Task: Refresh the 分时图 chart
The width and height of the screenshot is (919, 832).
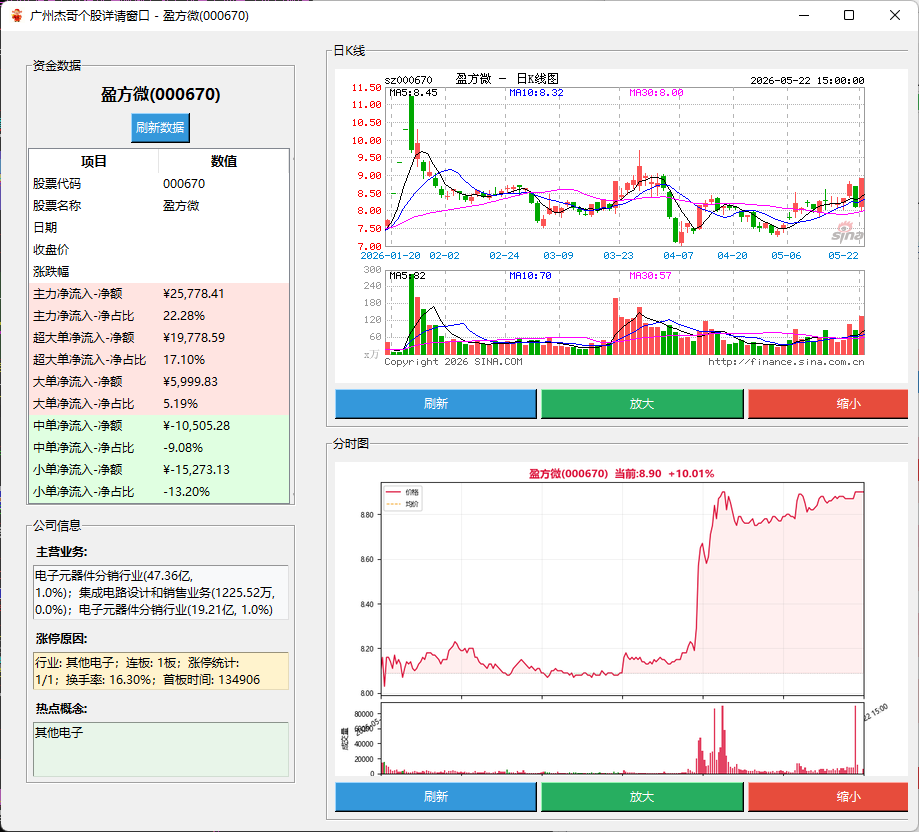Action: (x=435, y=797)
